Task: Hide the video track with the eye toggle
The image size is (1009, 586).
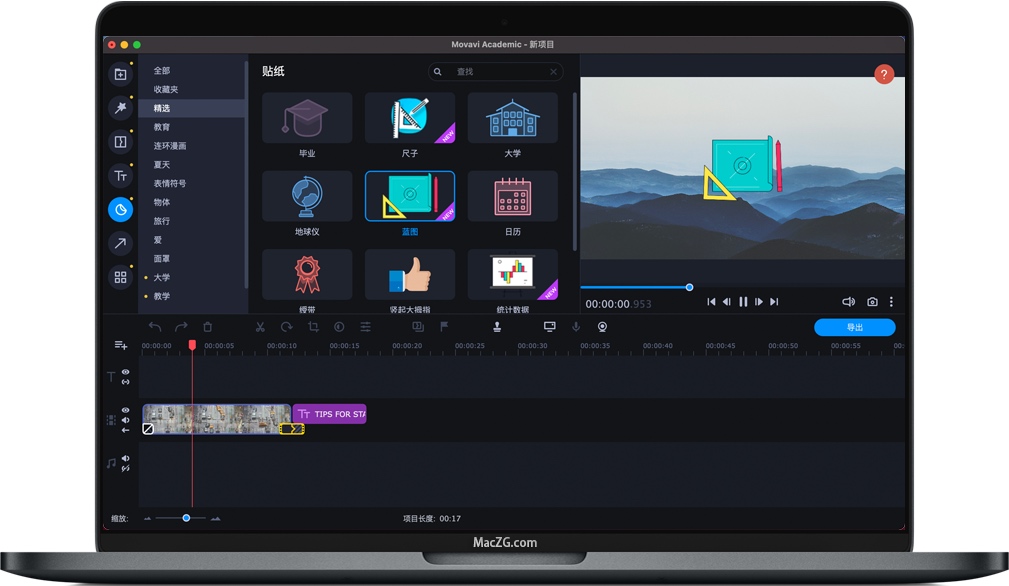Action: tap(125, 410)
